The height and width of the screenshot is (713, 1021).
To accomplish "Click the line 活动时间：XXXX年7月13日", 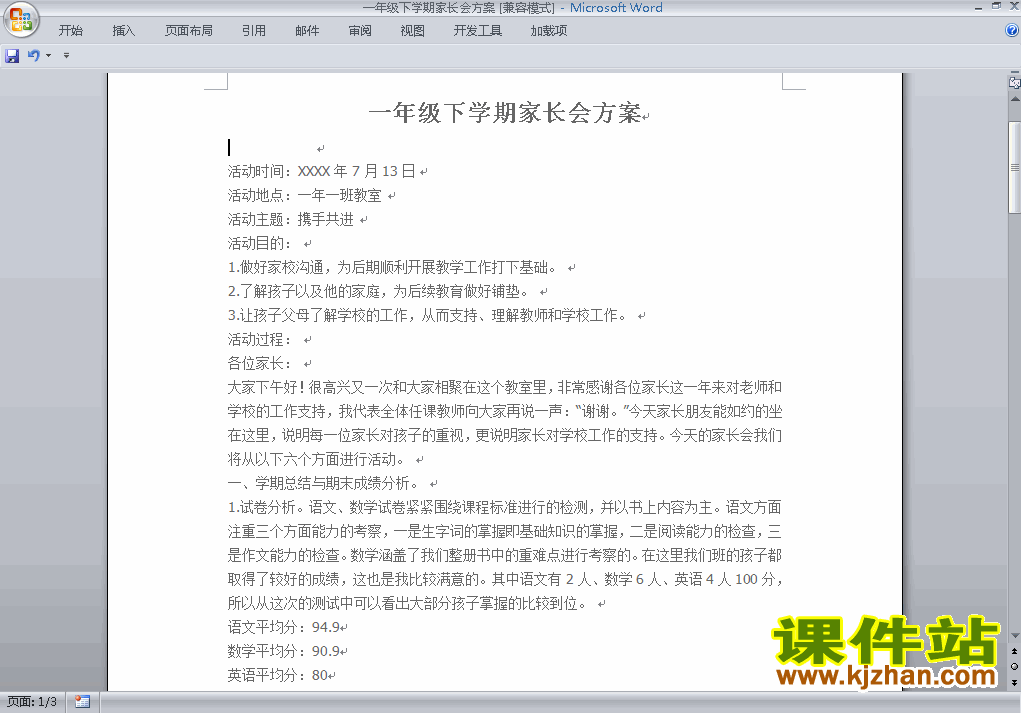I will [322, 171].
